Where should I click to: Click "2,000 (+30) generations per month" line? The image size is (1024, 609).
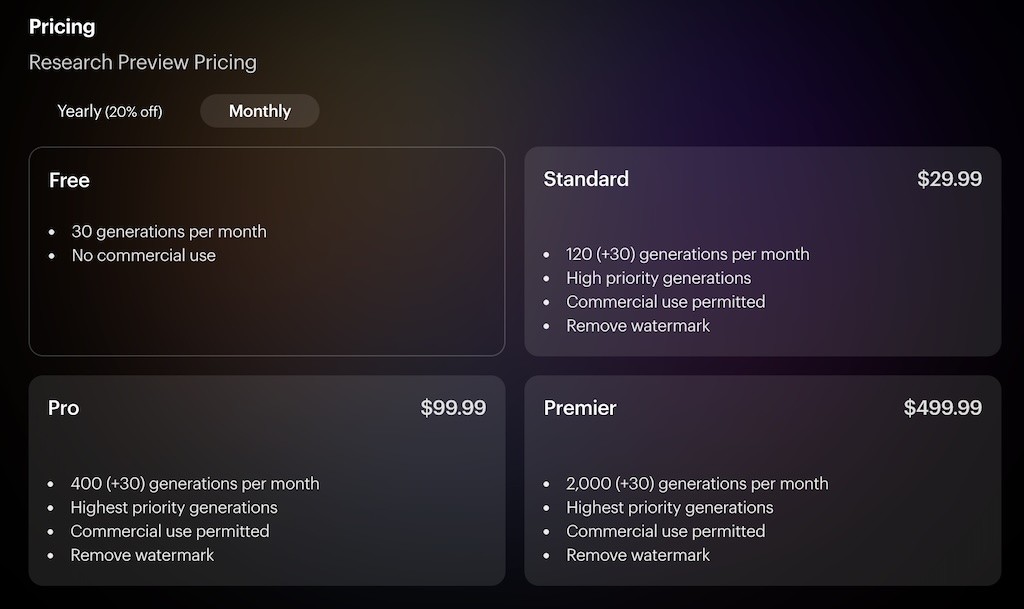tap(697, 484)
